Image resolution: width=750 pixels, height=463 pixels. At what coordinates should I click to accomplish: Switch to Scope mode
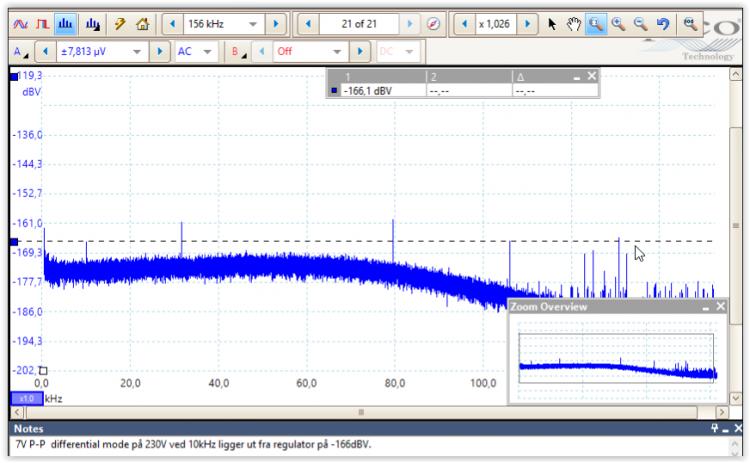click(22, 22)
